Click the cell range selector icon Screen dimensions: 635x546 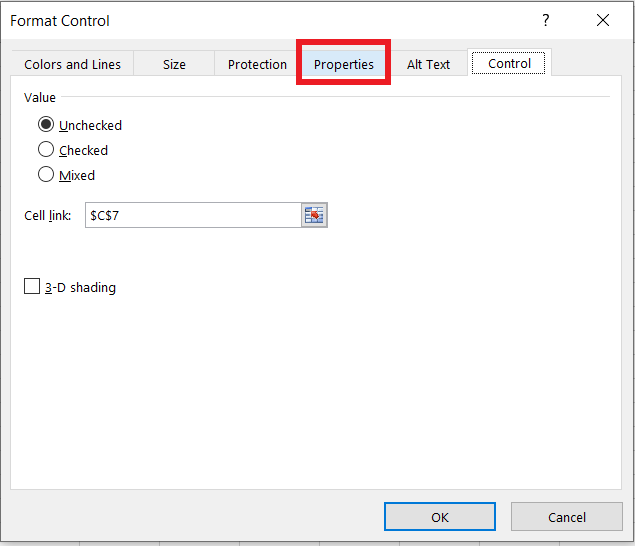click(314, 215)
